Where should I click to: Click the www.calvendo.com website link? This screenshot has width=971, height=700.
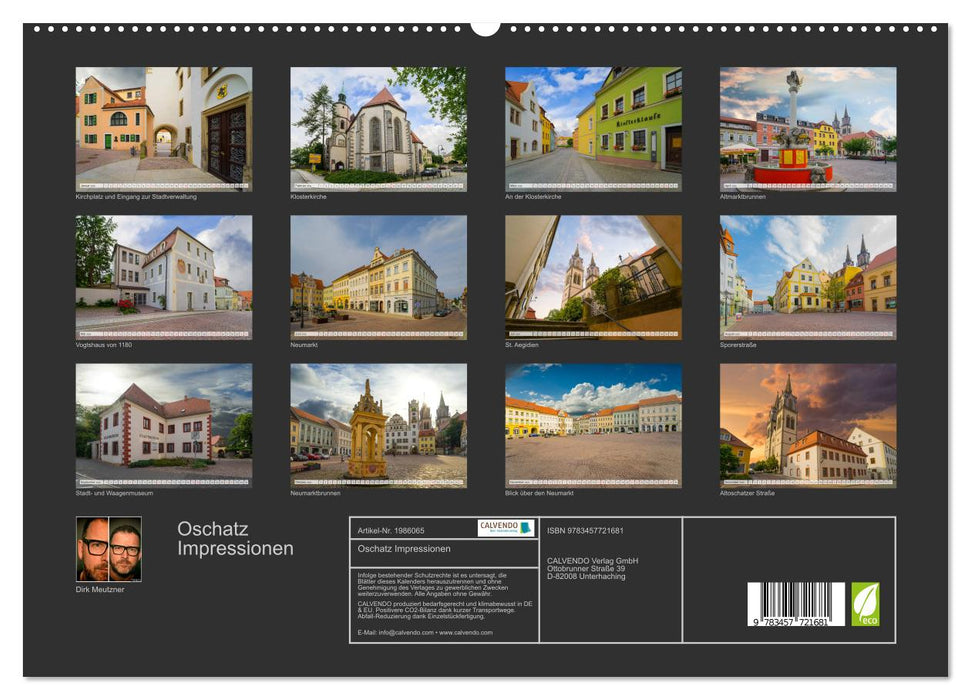(x=466, y=633)
